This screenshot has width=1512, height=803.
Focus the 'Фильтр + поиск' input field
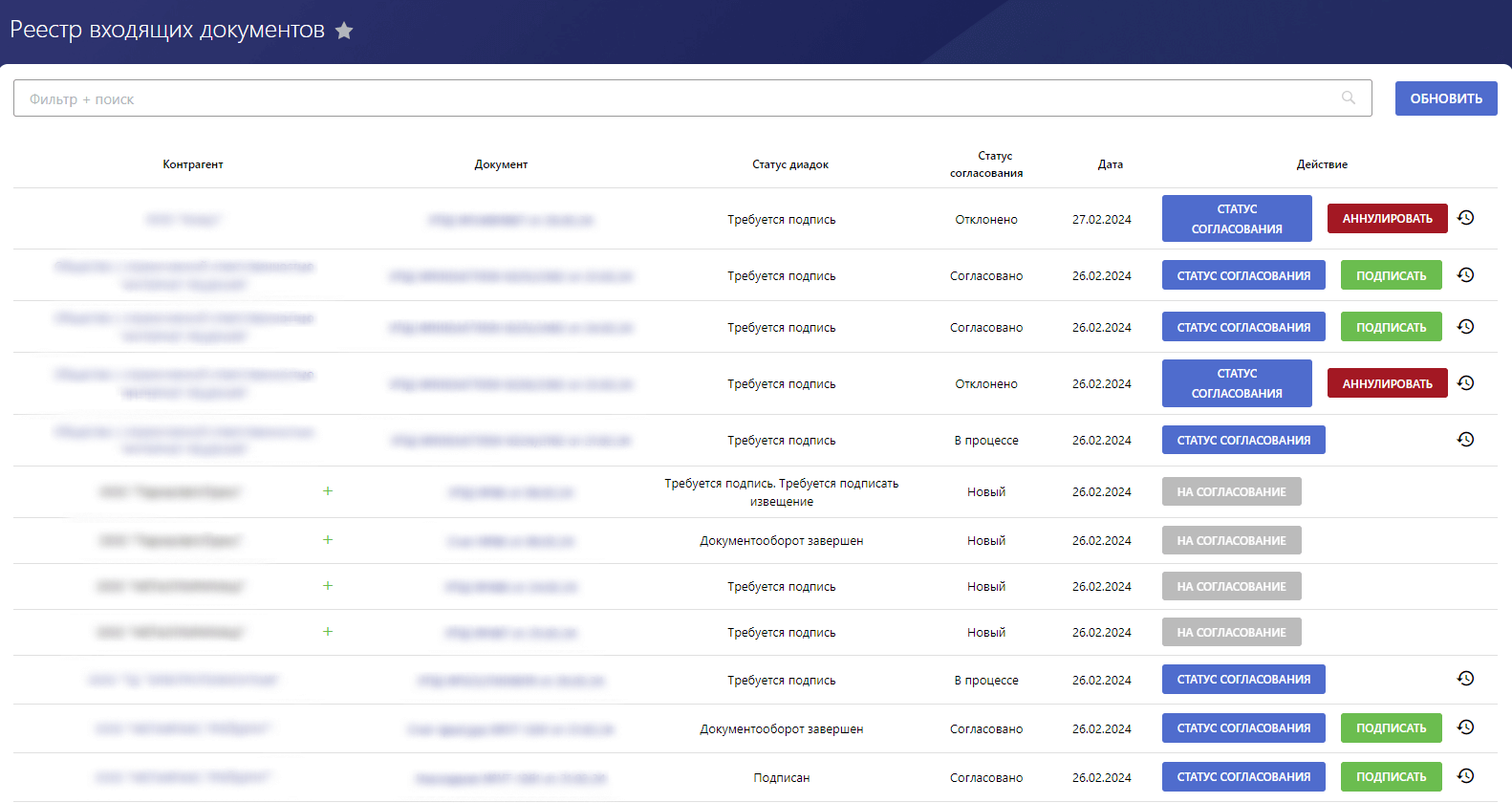(693, 98)
